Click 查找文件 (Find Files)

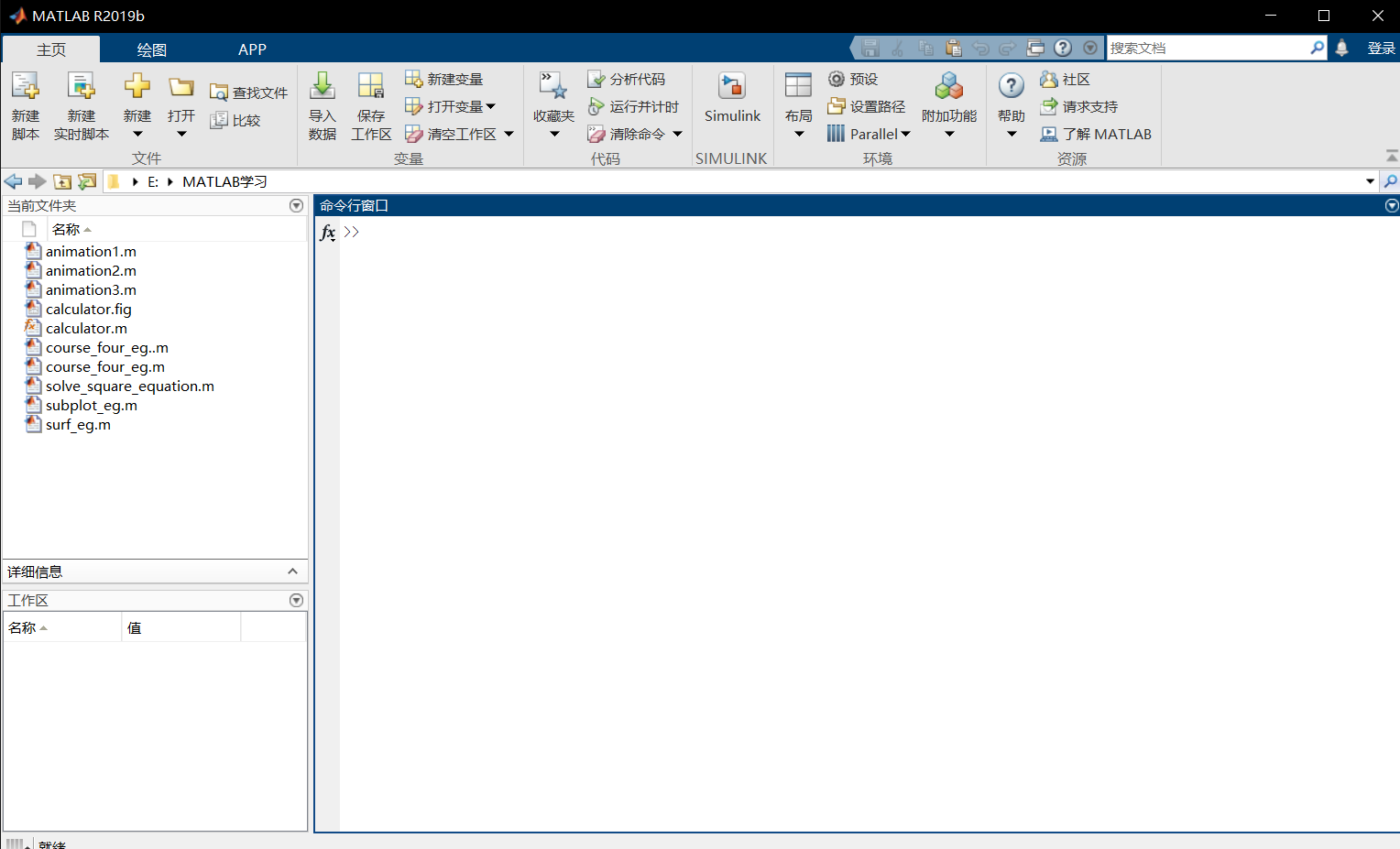[x=249, y=93]
